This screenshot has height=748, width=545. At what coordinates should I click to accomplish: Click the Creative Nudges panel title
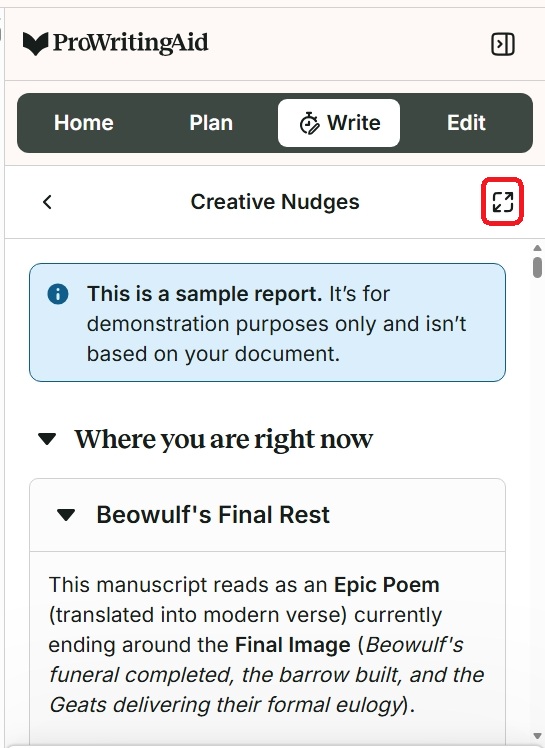pos(275,202)
